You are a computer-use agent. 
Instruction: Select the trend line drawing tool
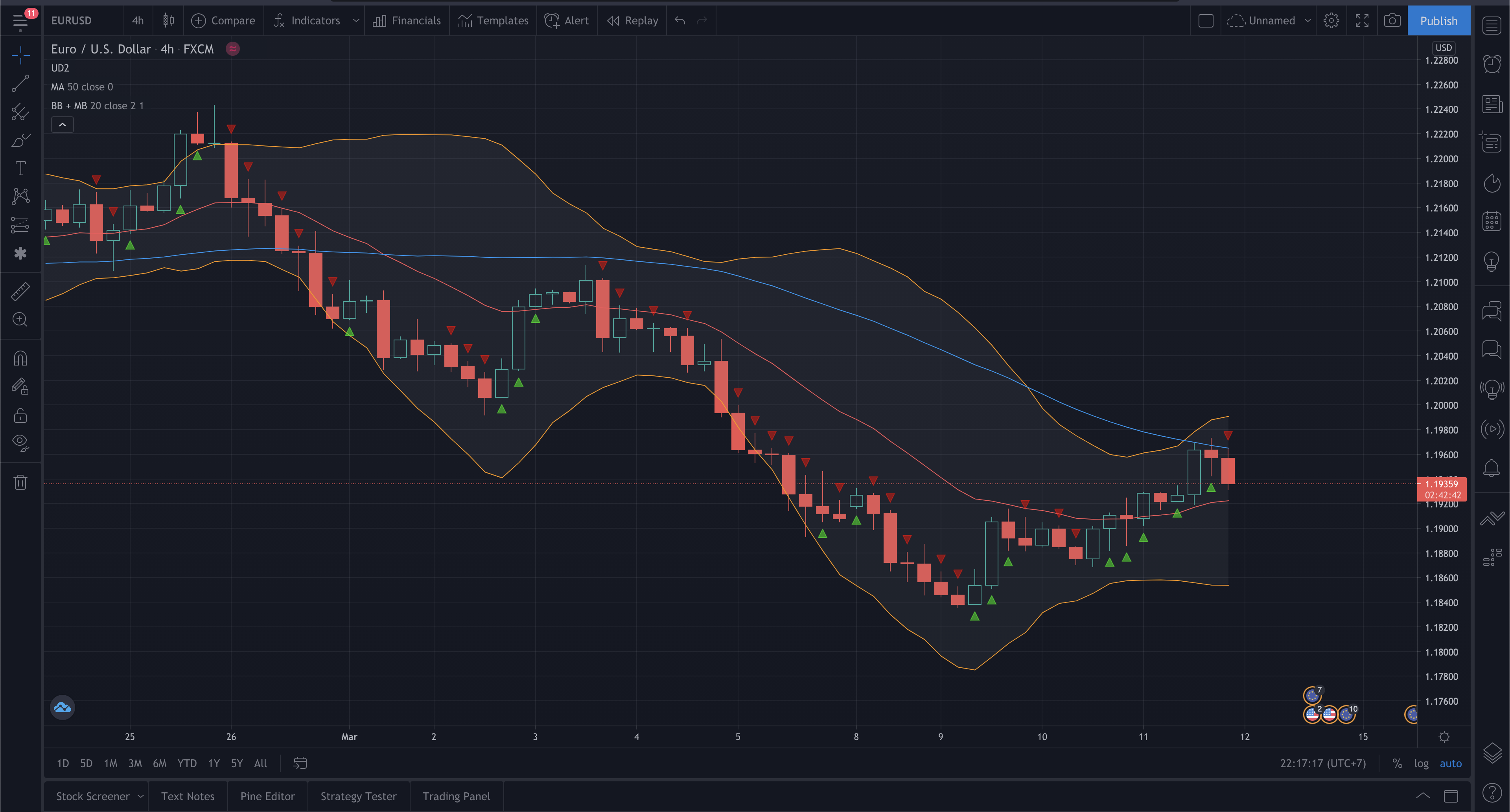coord(20,83)
